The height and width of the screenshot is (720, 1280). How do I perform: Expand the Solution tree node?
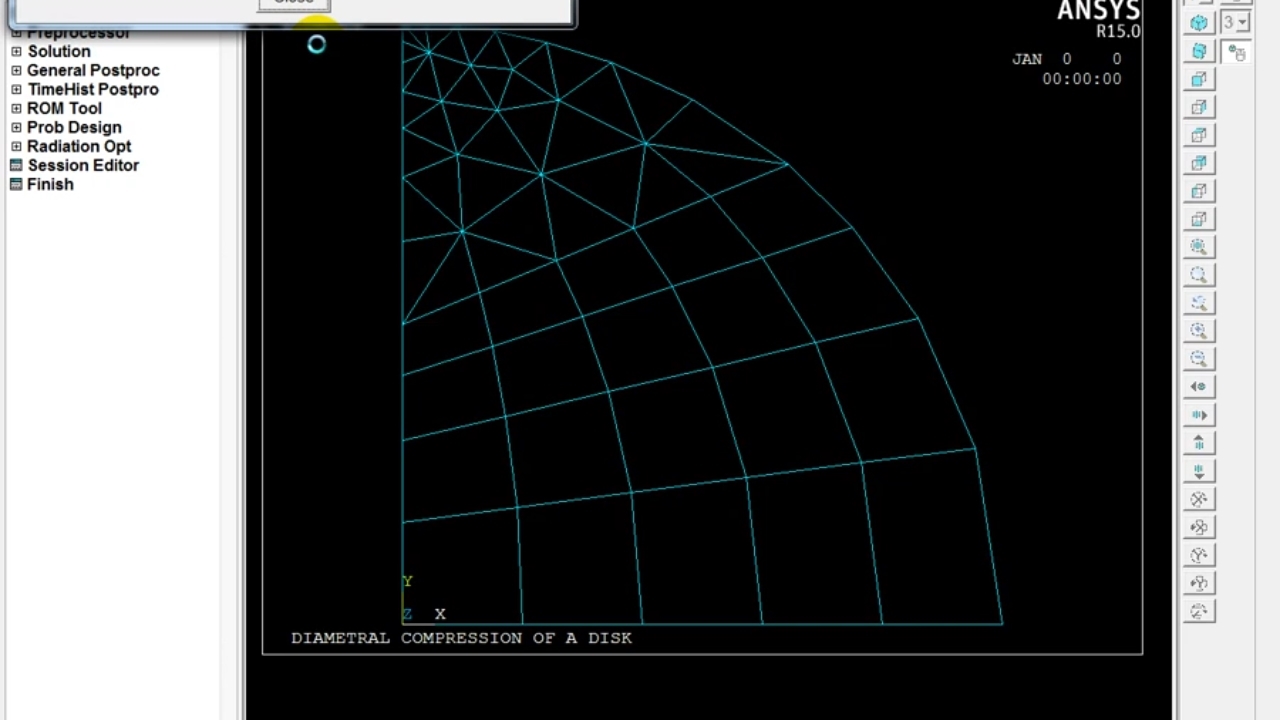(x=16, y=51)
